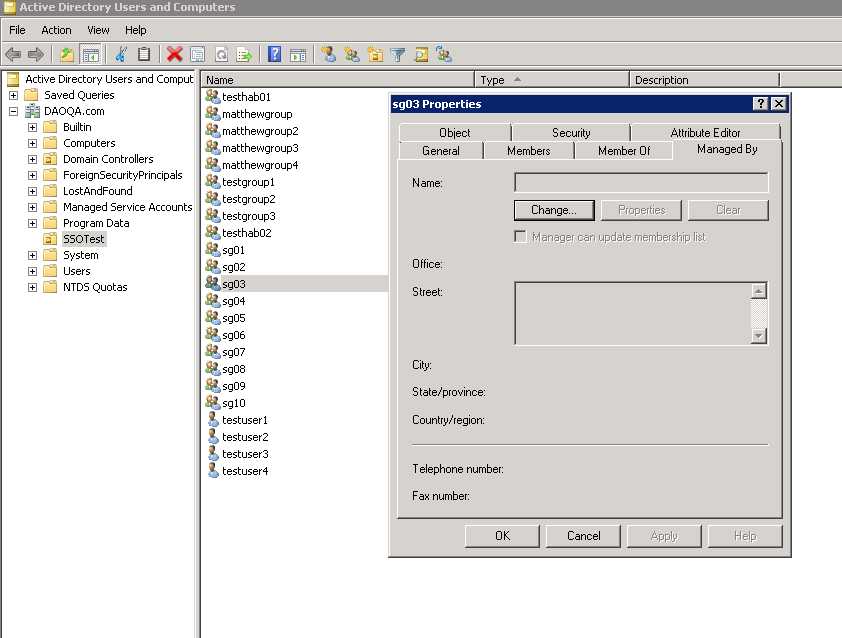This screenshot has width=842, height=638.
Task: Click the Cut scissors toolbar icon
Action: coord(121,55)
